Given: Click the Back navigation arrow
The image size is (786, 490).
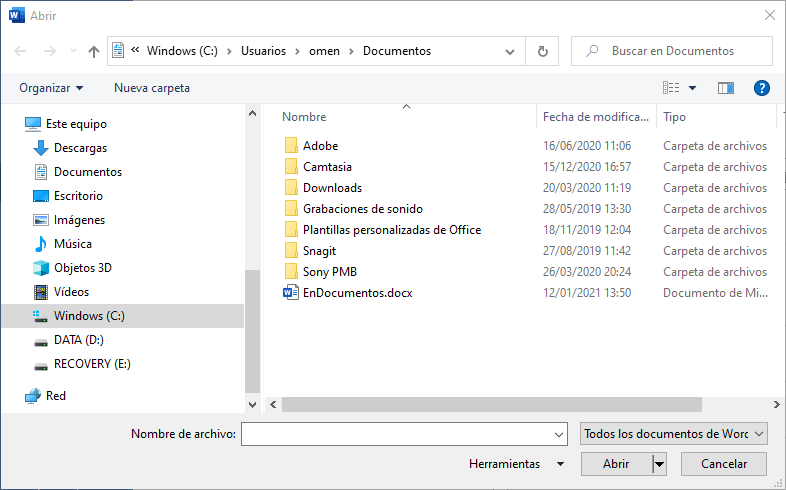Looking at the screenshot, I should (20, 51).
